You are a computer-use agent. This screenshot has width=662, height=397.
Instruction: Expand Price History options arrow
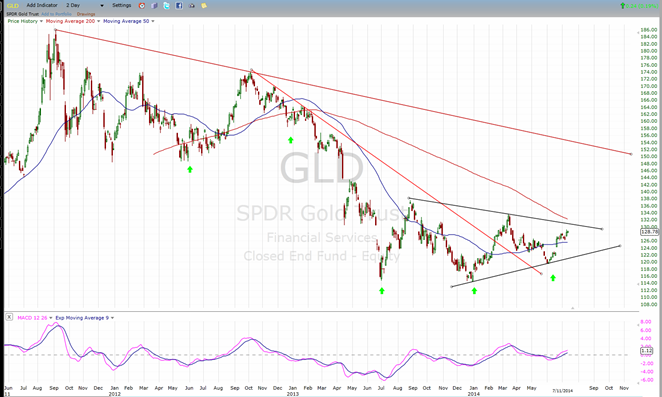(x=41, y=21)
